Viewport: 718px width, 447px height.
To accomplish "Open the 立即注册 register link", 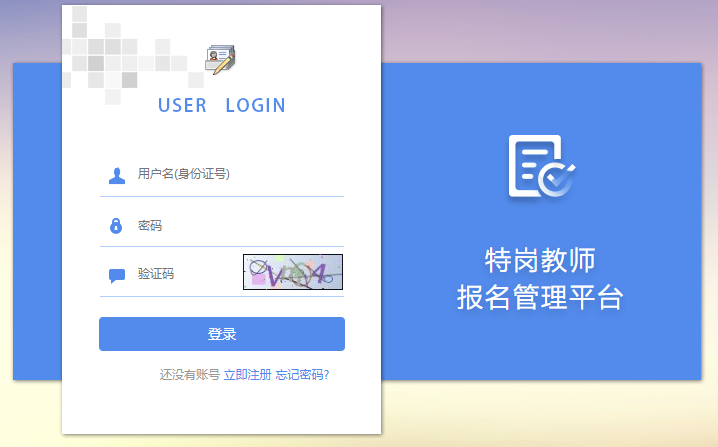I will (x=247, y=375).
